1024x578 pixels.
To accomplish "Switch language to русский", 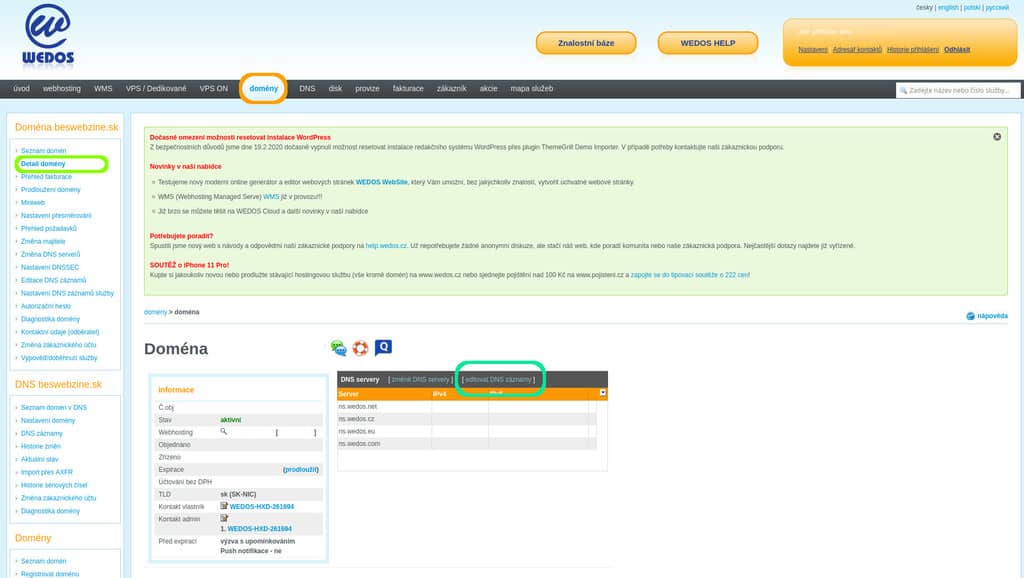I will point(997,8).
